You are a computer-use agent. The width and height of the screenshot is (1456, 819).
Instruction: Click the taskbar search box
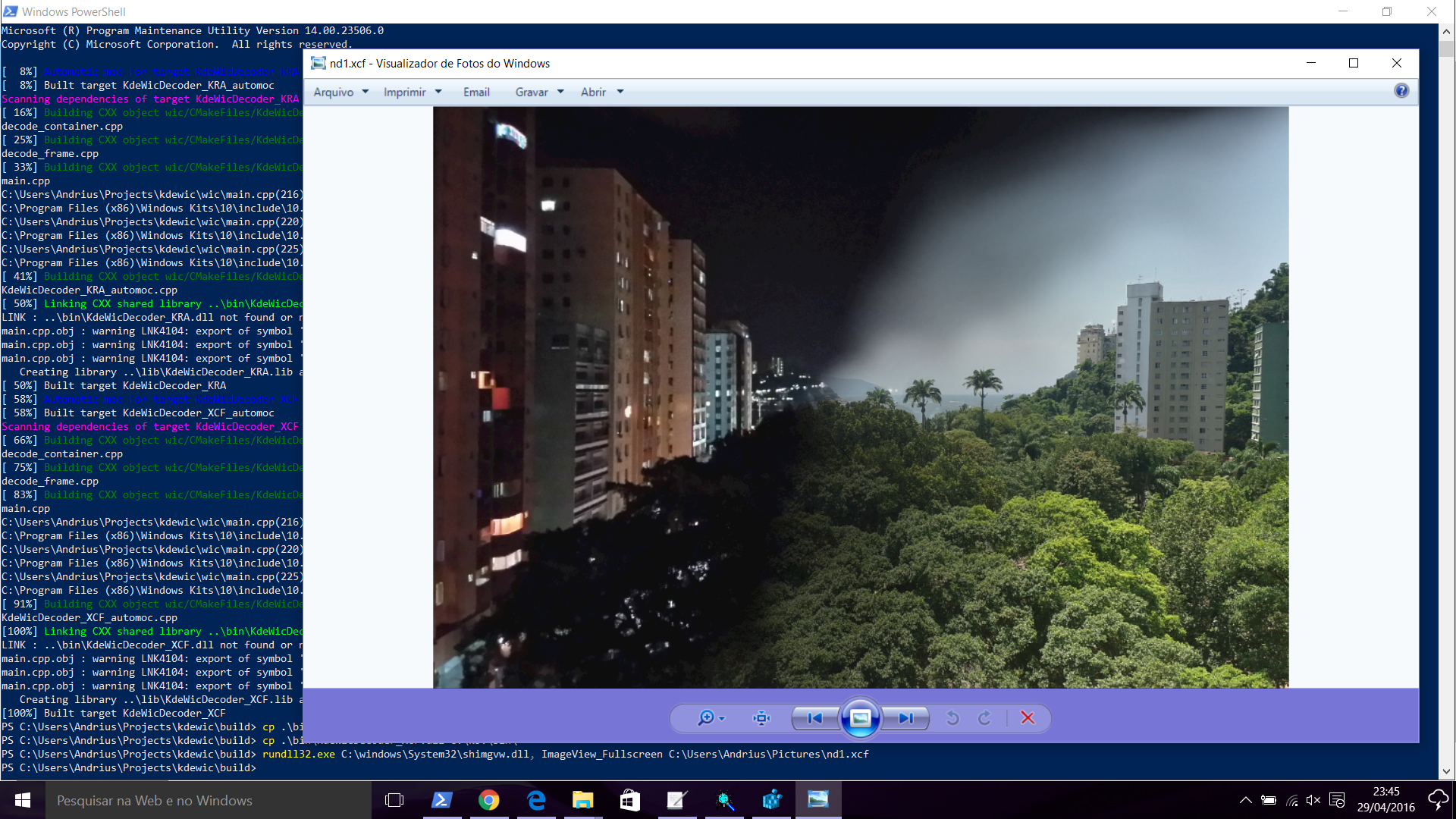209,800
